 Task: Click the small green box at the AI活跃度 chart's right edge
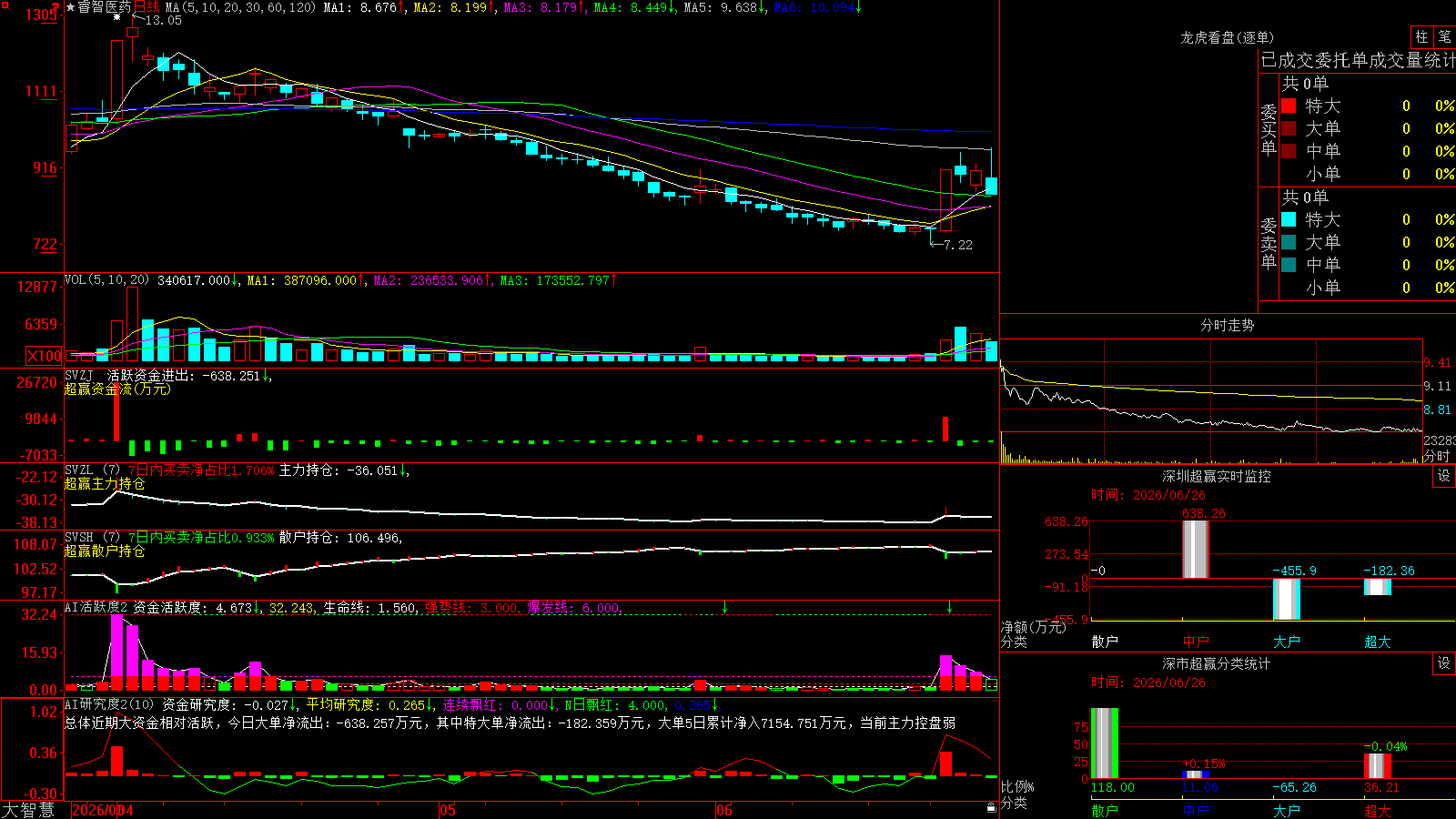[x=992, y=683]
